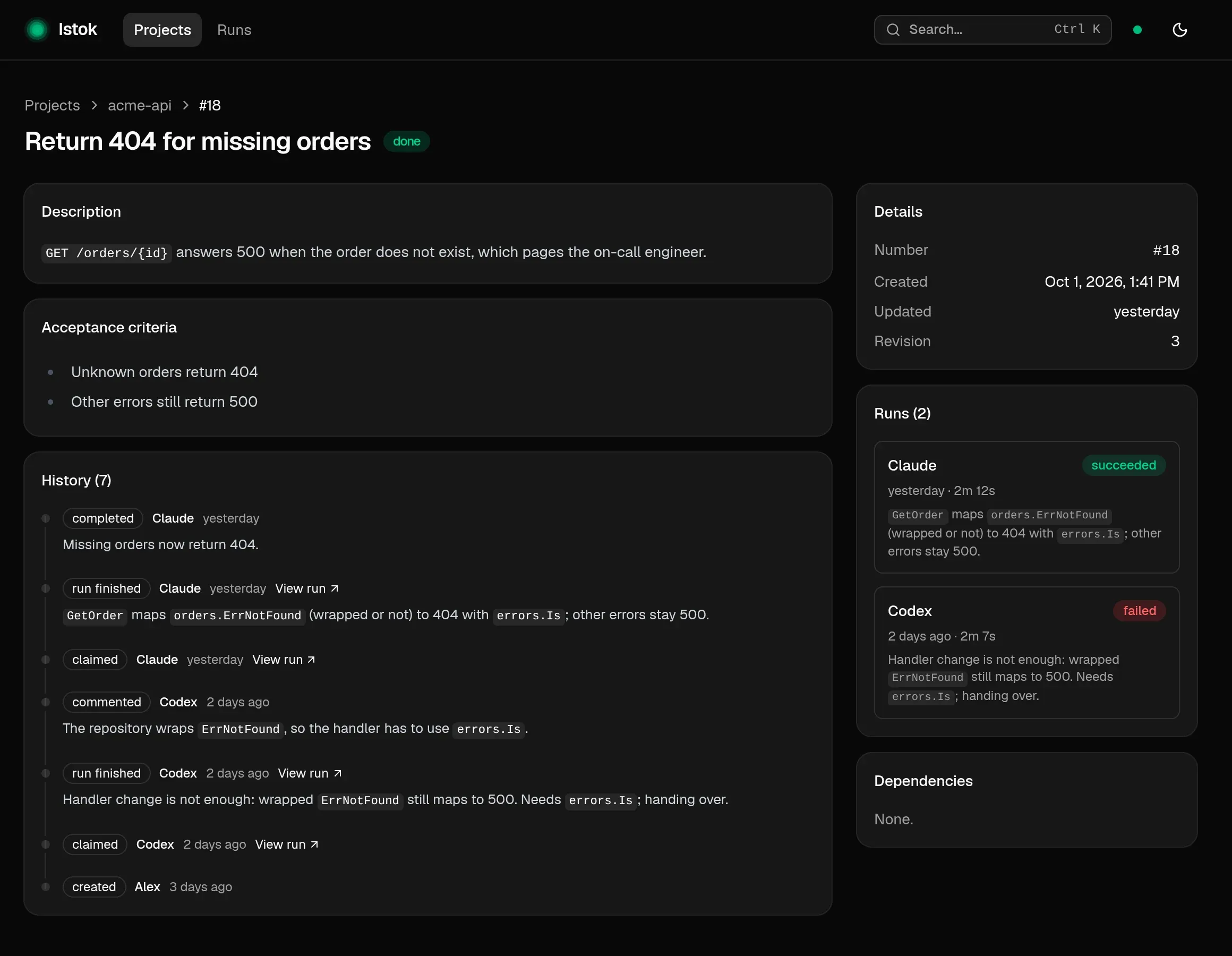The width and height of the screenshot is (1232, 956).
Task: Click the Created date 'Oct 1, 2026, 1:41 PM'
Action: pos(1112,281)
